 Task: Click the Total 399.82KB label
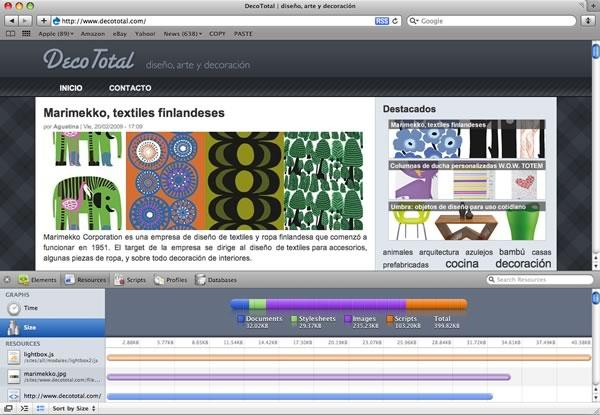point(446,322)
